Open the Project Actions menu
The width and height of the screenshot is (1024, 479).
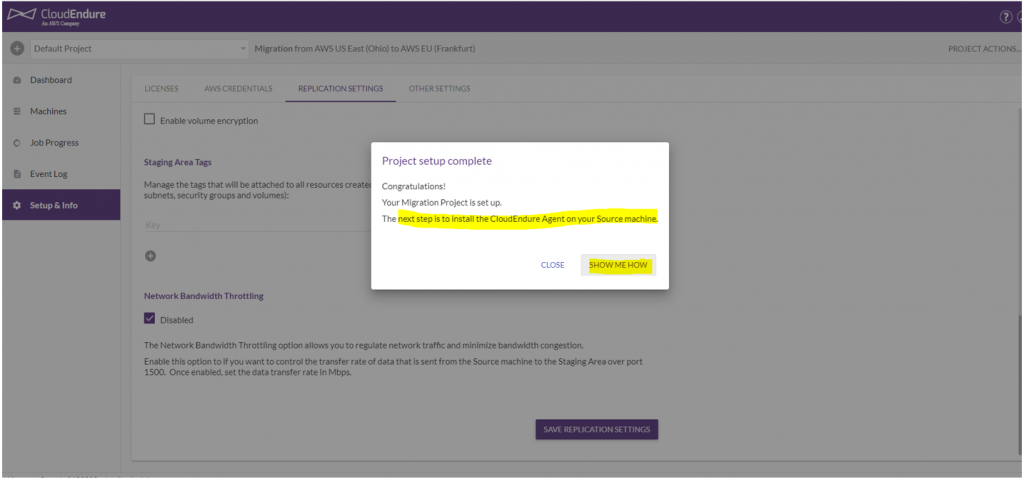pos(984,49)
